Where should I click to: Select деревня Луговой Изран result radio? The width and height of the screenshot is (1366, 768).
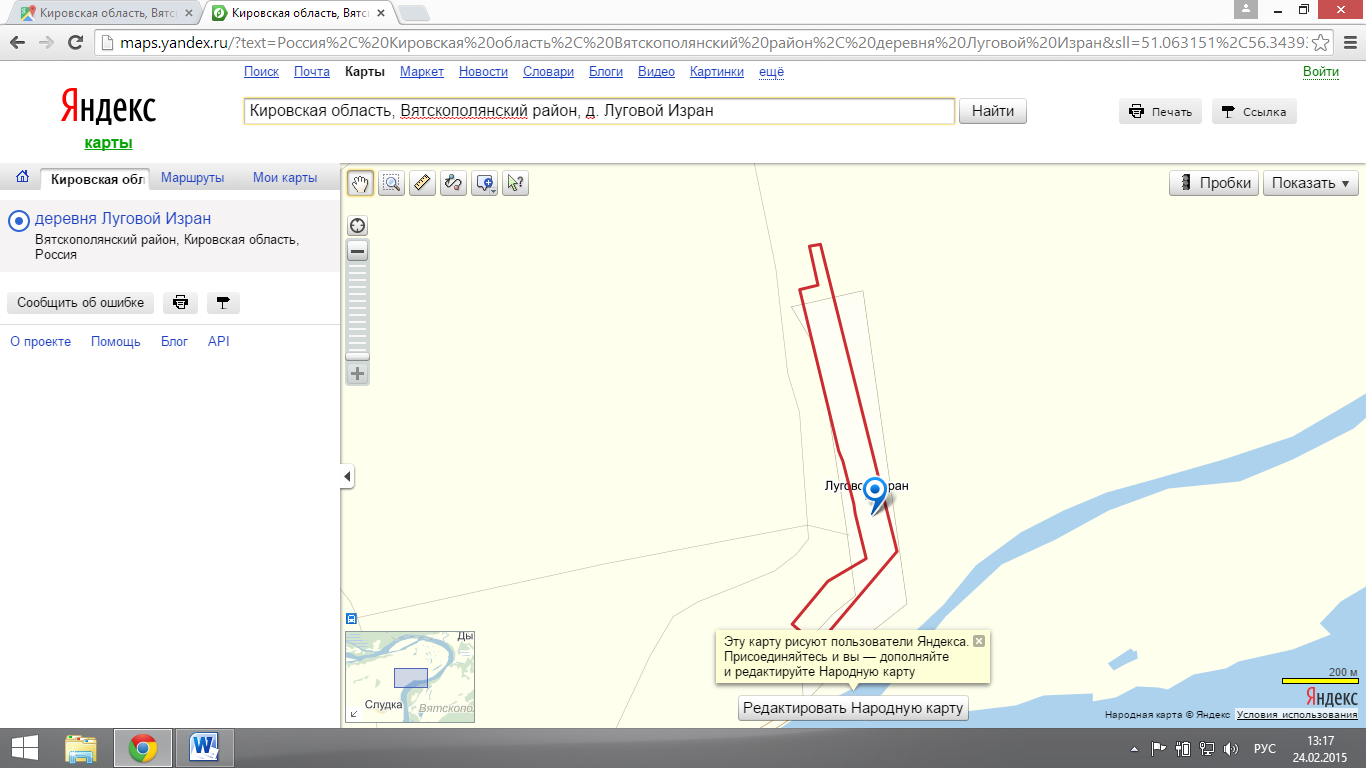pyautogui.click(x=18, y=221)
